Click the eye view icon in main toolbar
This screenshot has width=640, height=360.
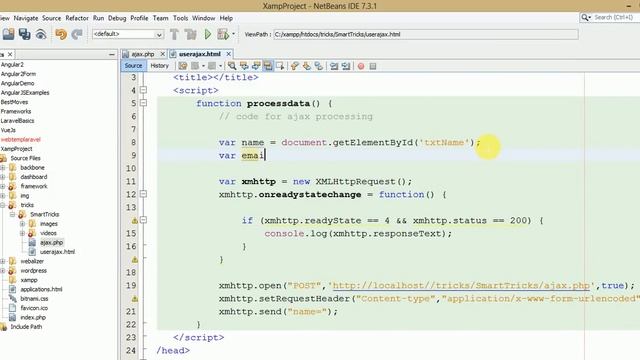(41, 35)
